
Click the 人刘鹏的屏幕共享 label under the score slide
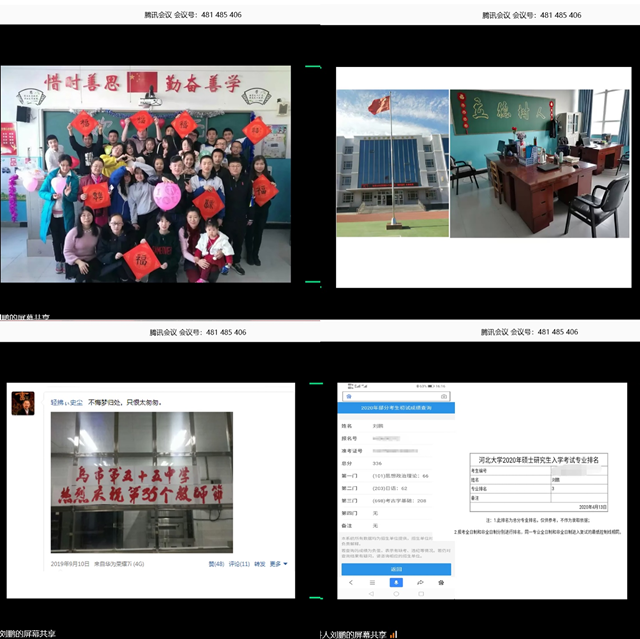pos(353,635)
